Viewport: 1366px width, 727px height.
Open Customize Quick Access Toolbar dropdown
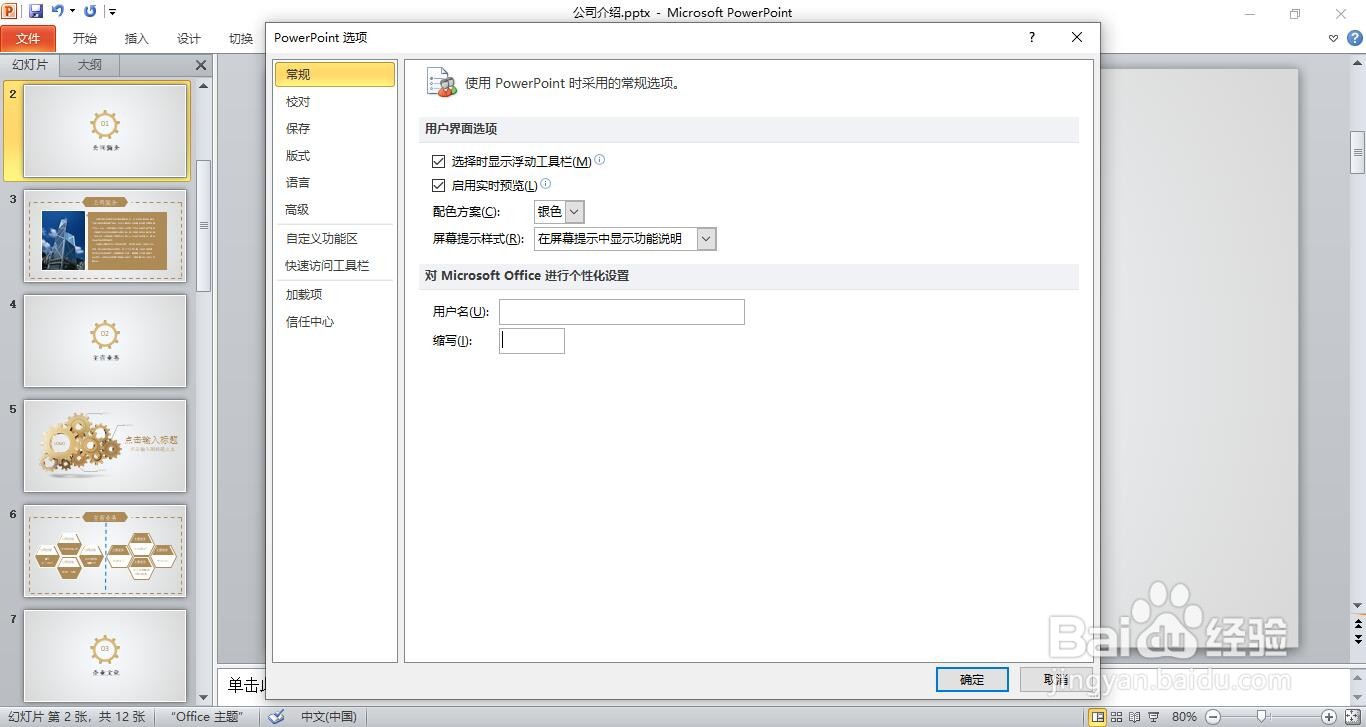[x=112, y=12]
